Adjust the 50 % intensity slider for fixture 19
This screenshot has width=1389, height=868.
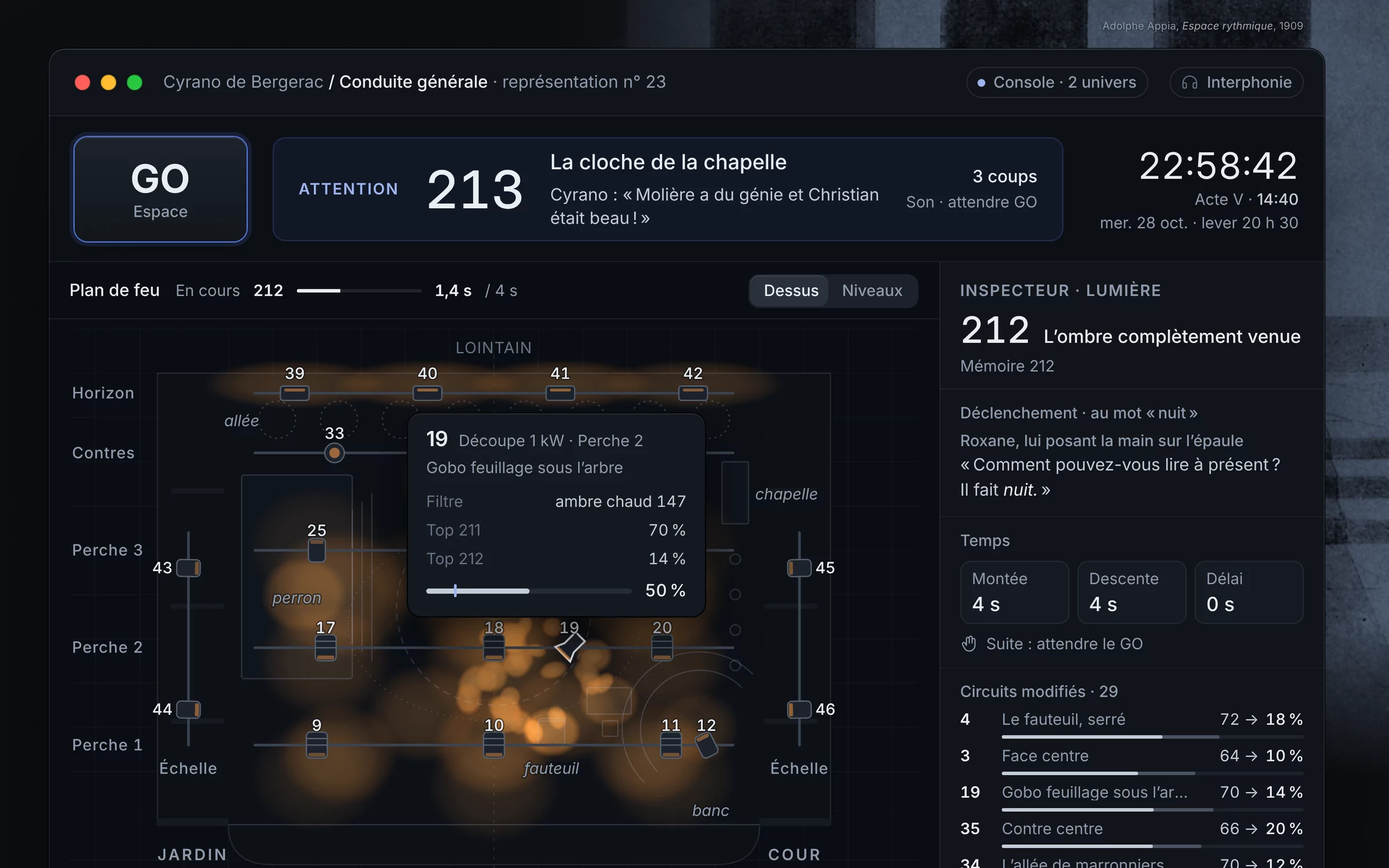529,591
